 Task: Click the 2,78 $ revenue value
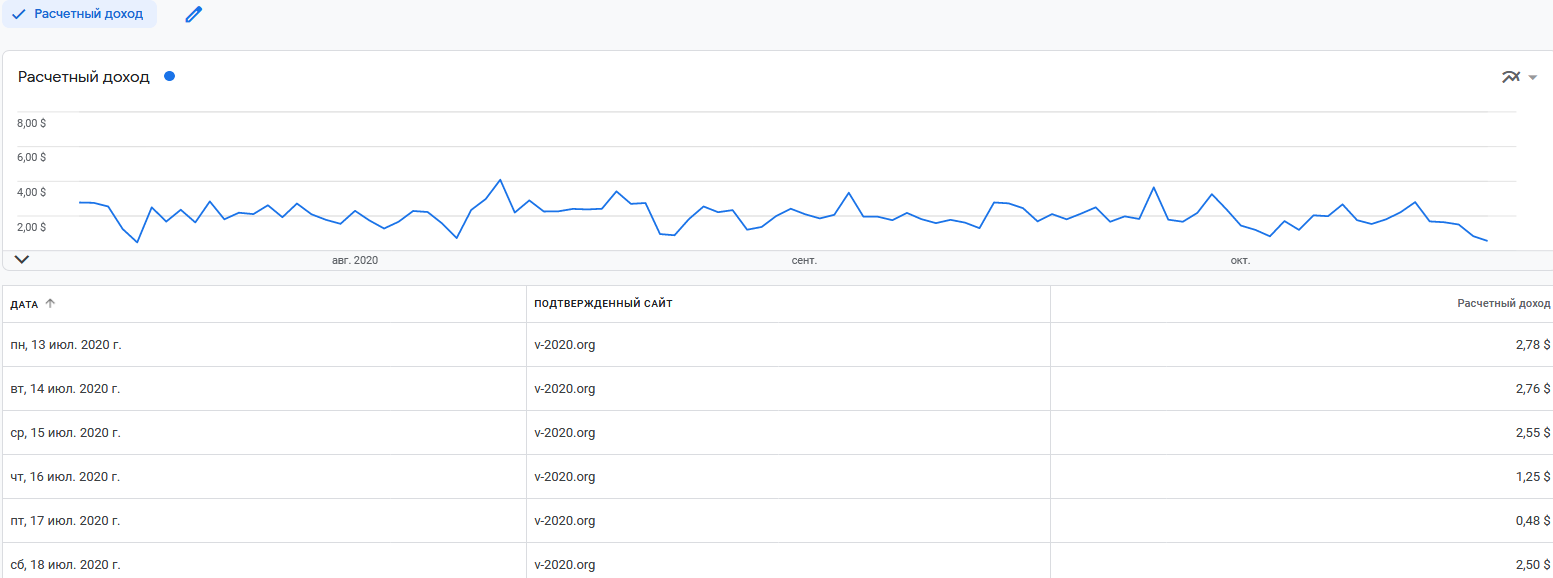(1532, 345)
